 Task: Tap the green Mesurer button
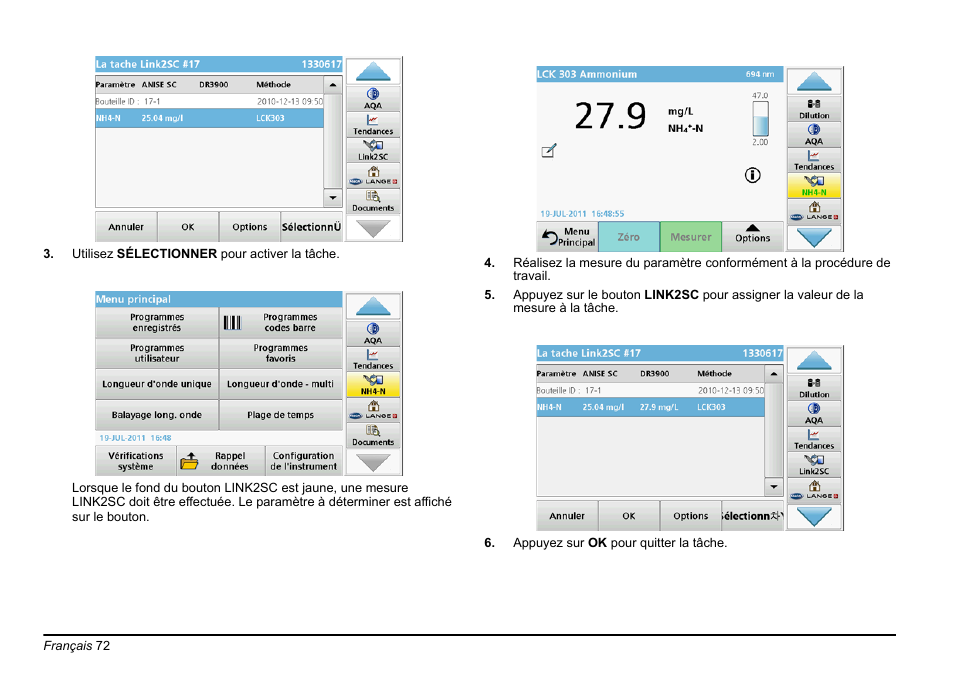click(x=691, y=237)
